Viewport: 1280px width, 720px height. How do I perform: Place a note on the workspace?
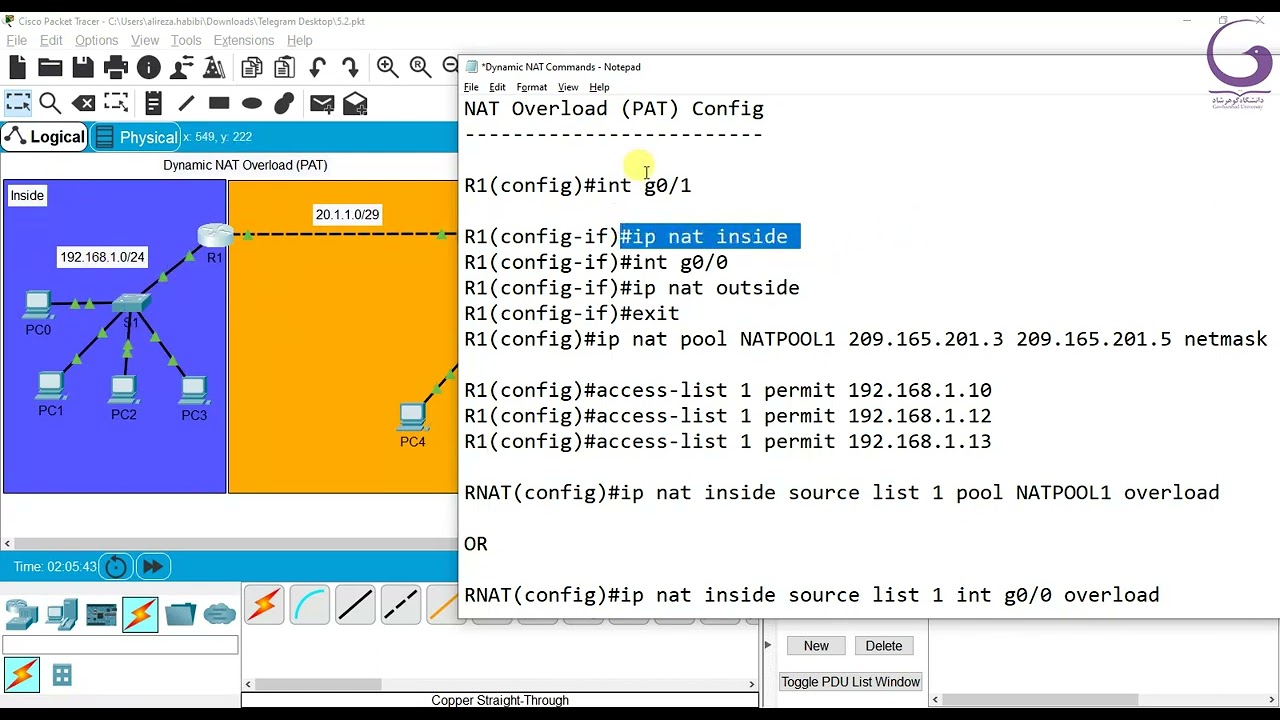(153, 103)
